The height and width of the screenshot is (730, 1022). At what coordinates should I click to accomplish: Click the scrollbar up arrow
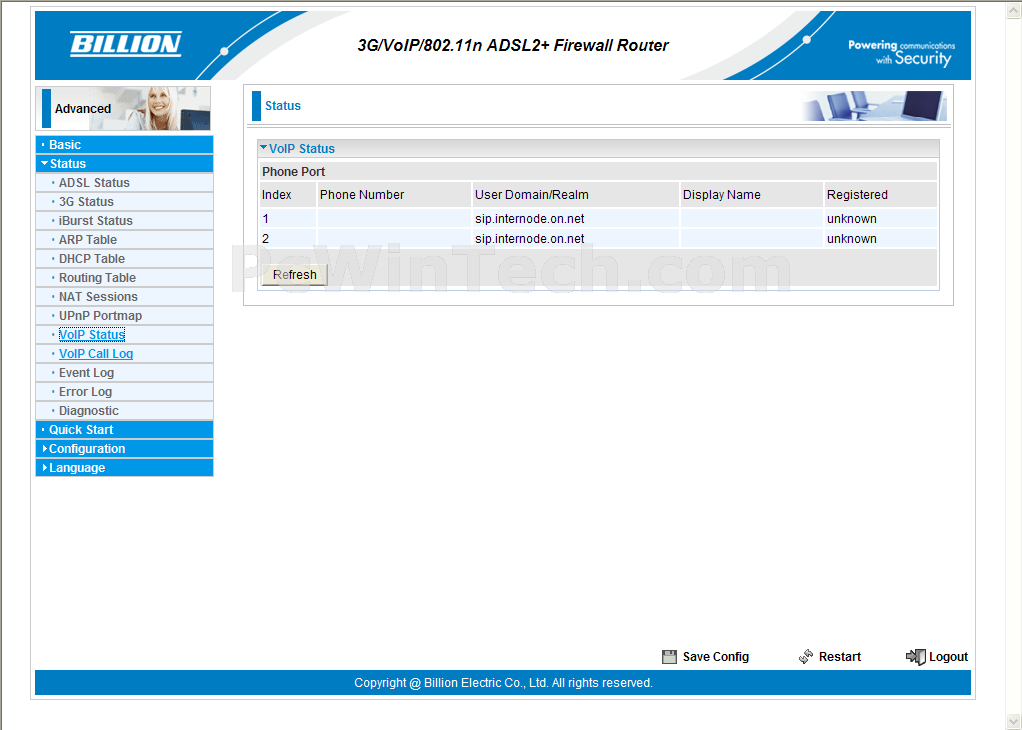pos(1014,10)
